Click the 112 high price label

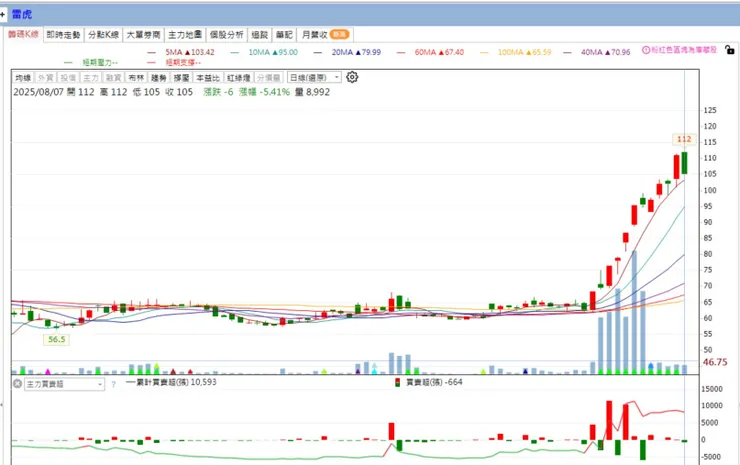[684, 139]
